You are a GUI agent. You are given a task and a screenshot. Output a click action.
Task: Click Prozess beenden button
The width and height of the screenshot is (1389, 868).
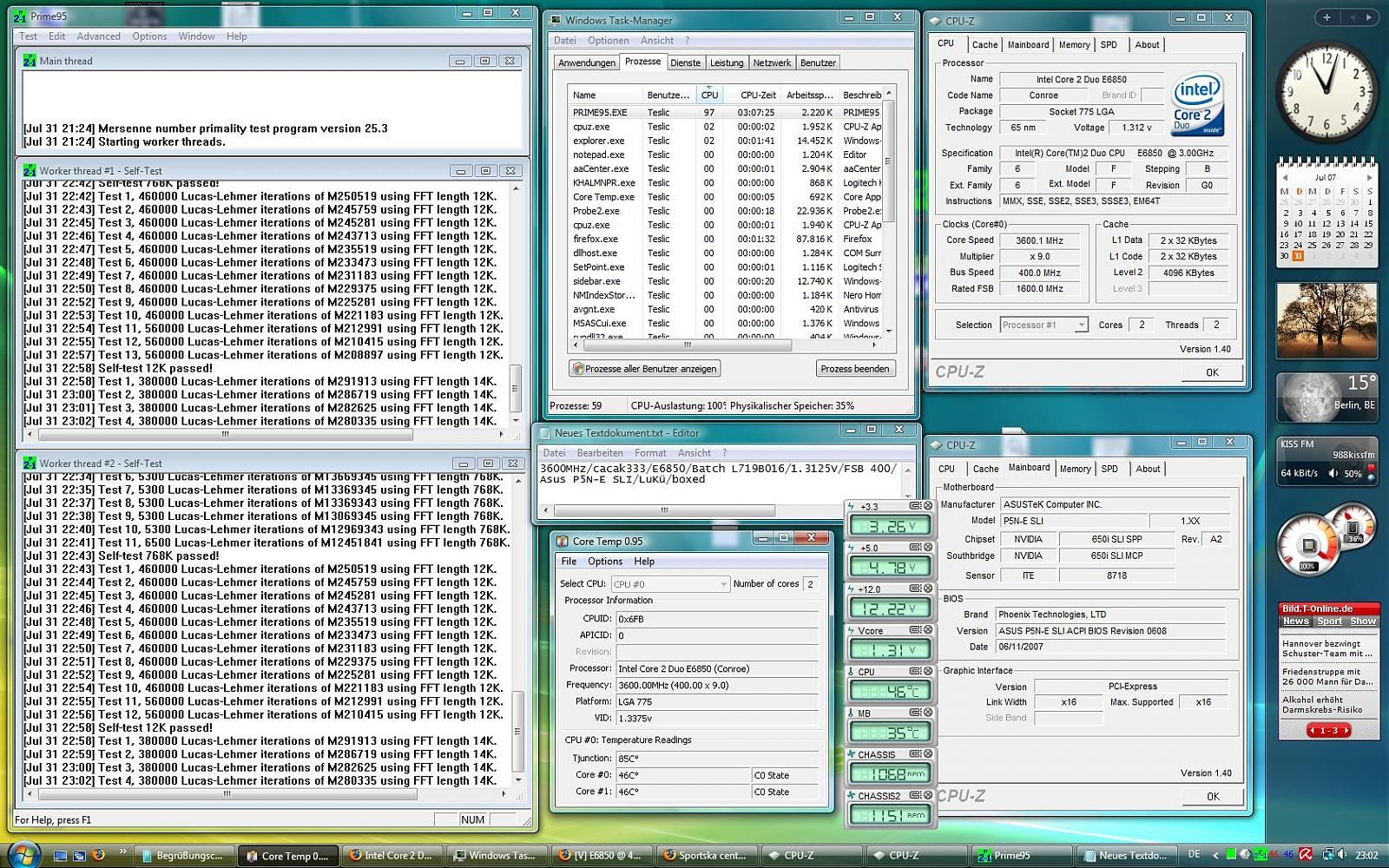tap(855, 369)
